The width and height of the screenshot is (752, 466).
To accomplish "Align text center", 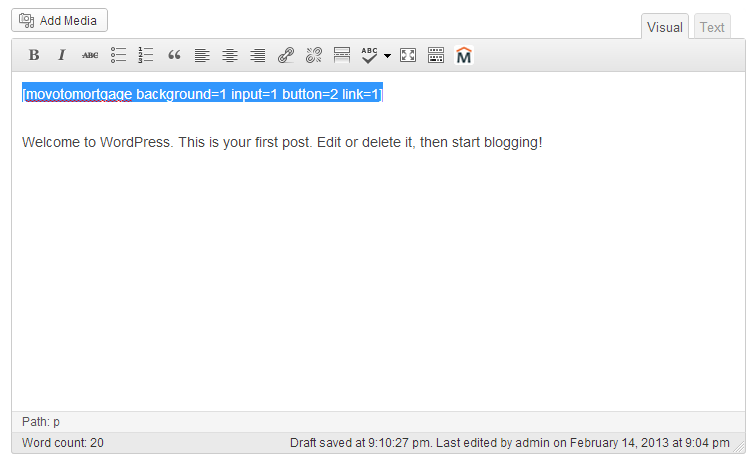I will pyautogui.click(x=230, y=56).
